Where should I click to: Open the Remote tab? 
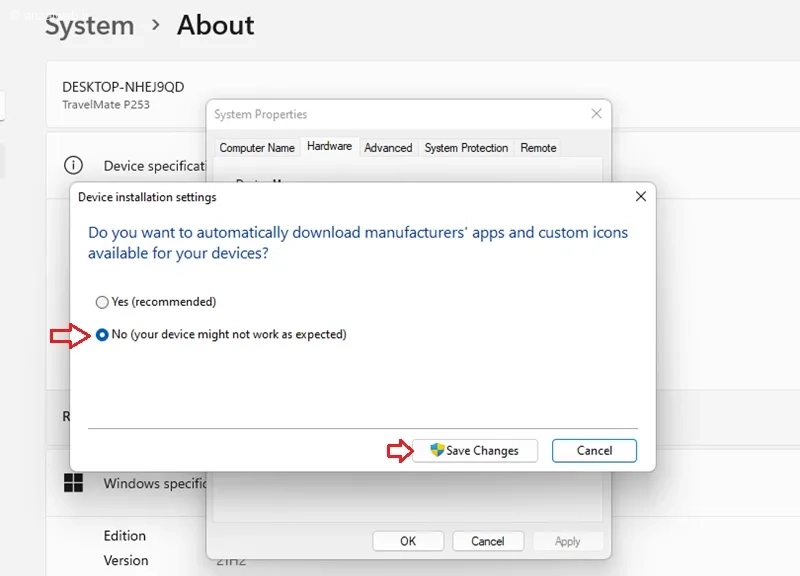click(x=538, y=148)
